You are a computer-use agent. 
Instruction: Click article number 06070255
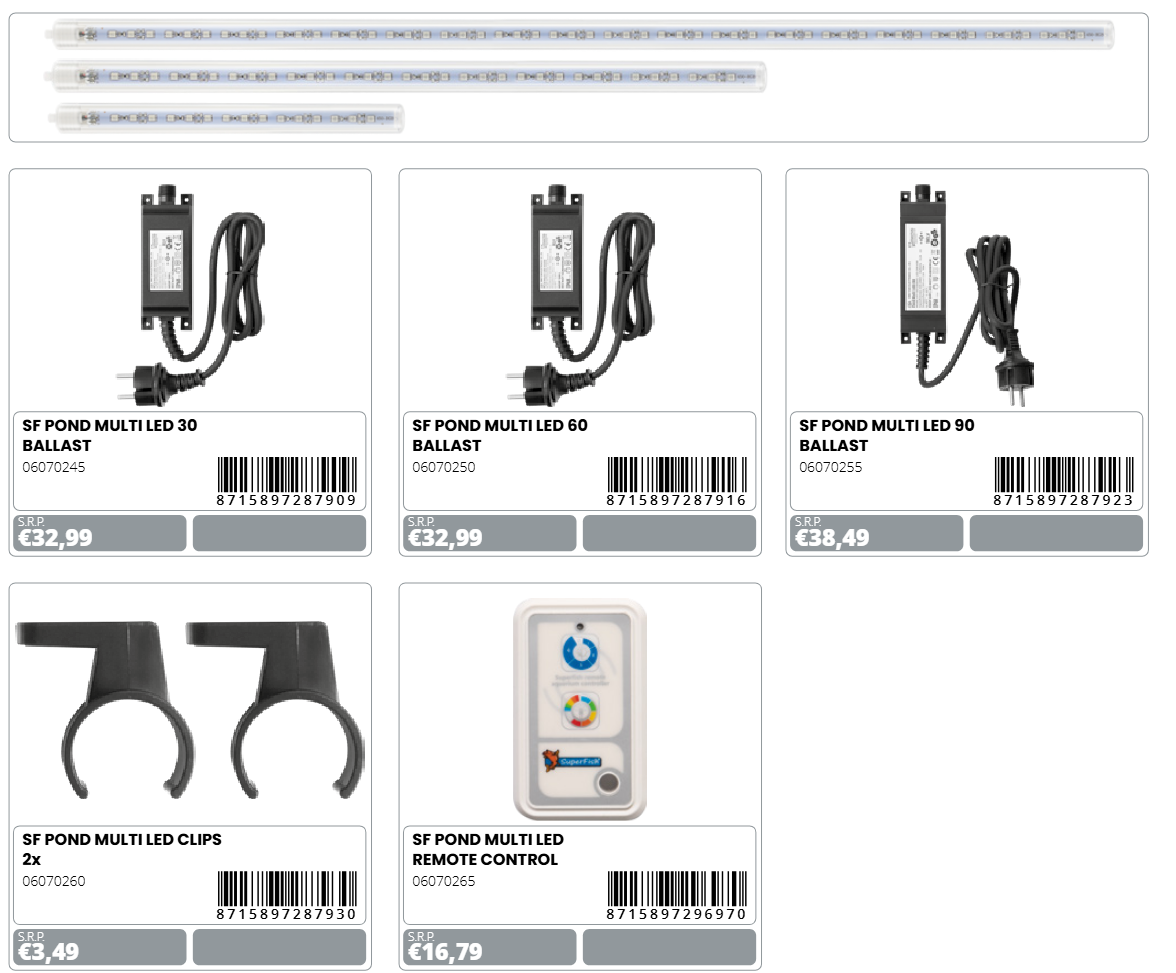831,467
